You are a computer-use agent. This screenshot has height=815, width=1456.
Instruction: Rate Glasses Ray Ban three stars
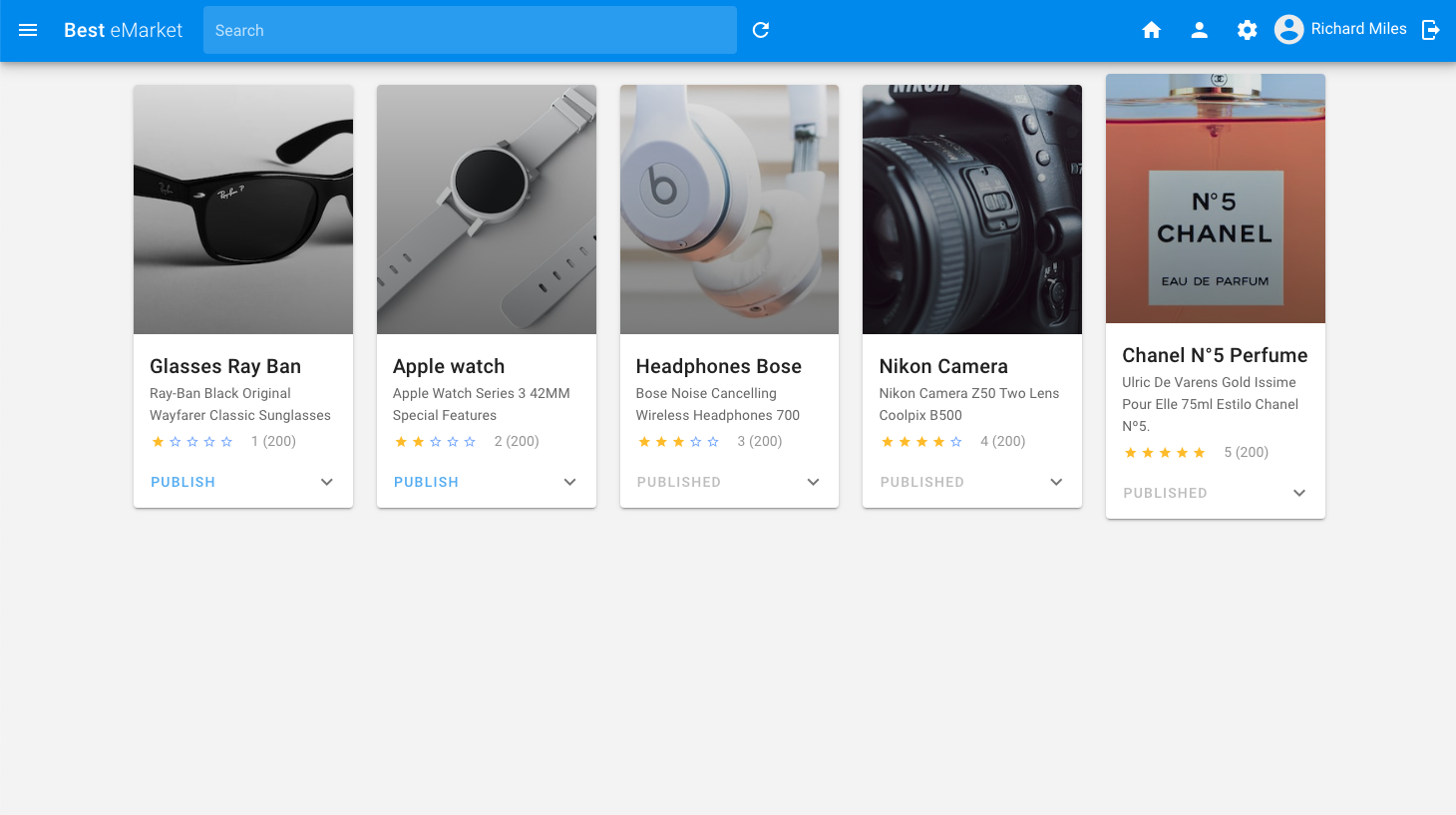[192, 441]
